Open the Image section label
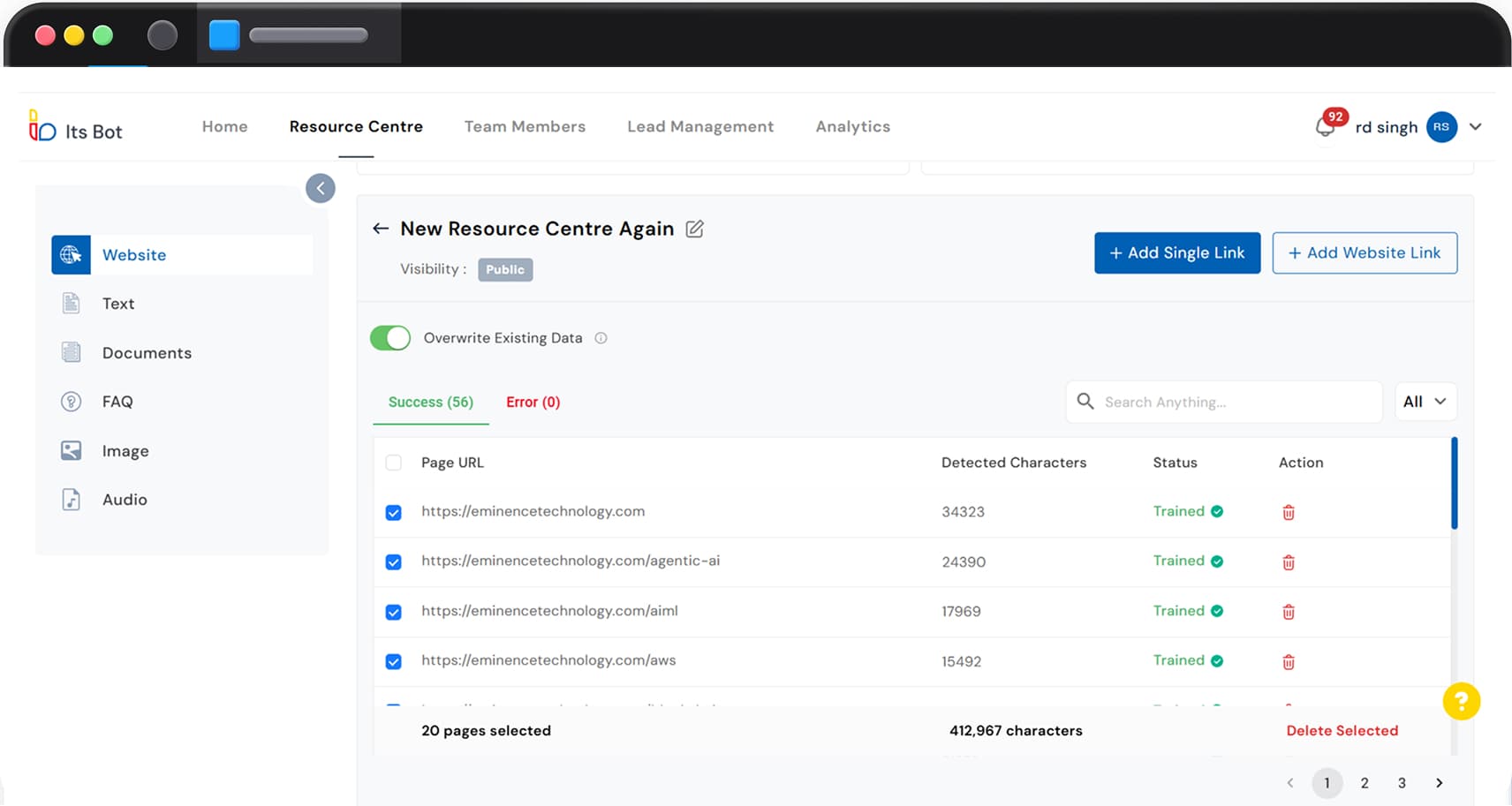This screenshot has width=1512, height=806. point(125,451)
